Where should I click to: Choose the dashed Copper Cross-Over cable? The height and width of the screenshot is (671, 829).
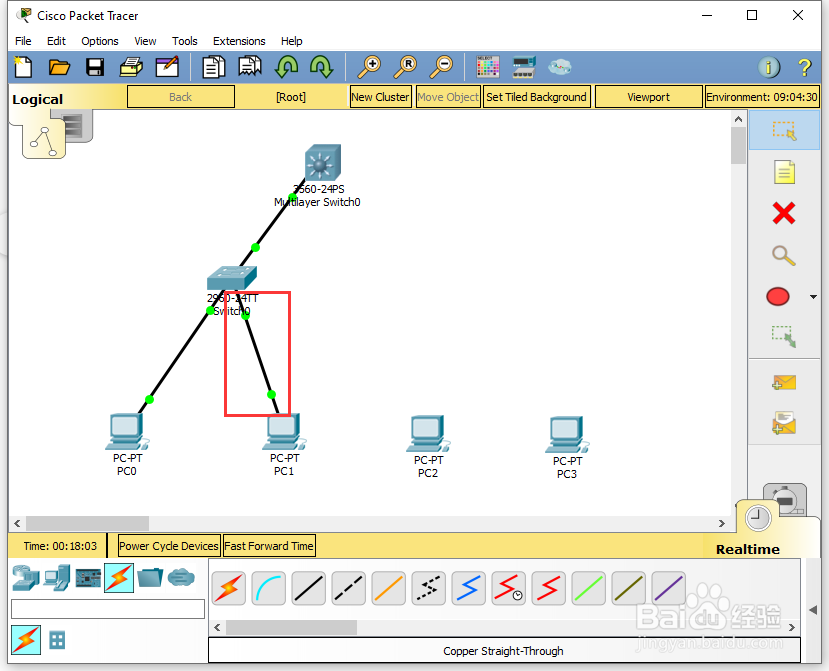click(x=348, y=588)
